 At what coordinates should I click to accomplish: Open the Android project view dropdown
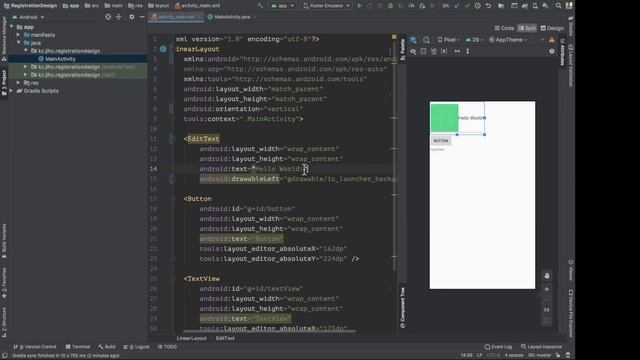pos(28,17)
